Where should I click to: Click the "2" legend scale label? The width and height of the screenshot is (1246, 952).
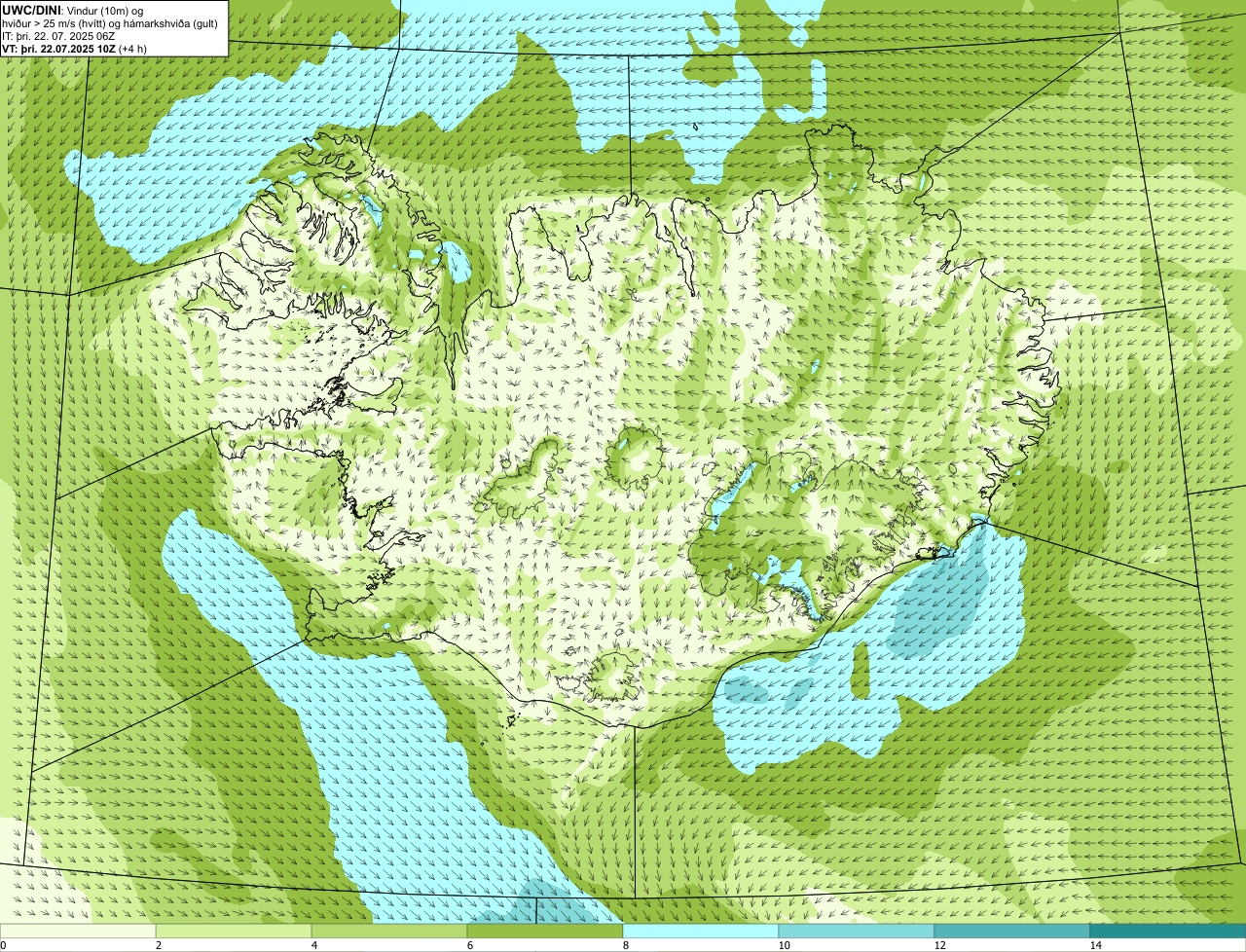[x=158, y=945]
